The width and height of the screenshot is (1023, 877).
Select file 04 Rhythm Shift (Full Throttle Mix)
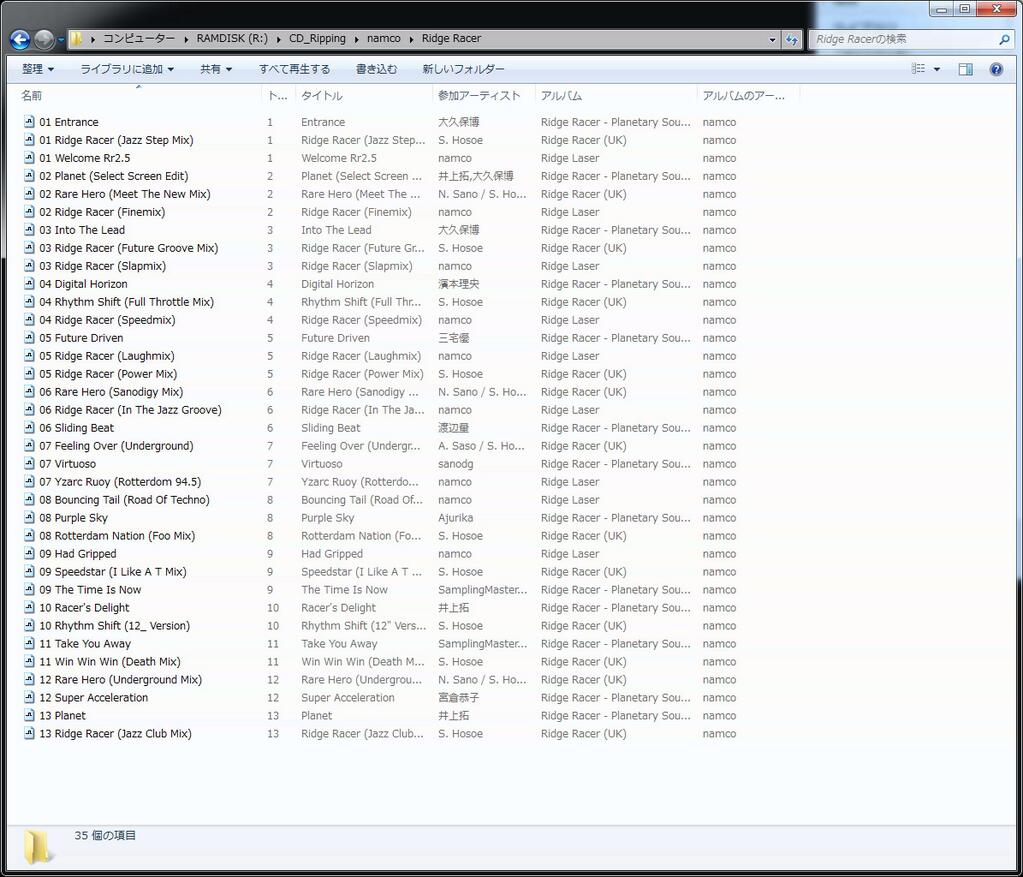coord(127,301)
